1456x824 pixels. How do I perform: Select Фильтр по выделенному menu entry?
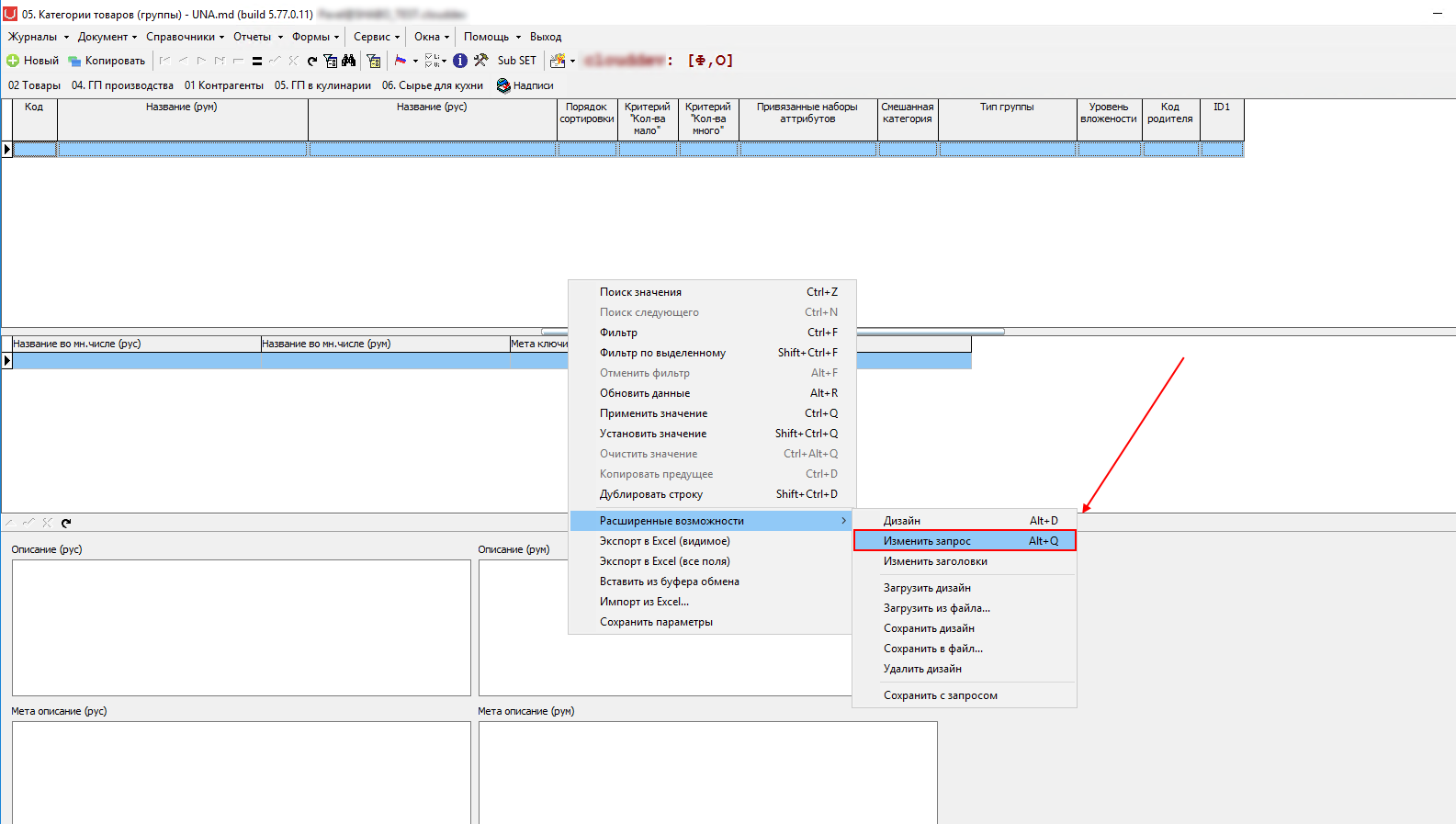tap(712, 353)
